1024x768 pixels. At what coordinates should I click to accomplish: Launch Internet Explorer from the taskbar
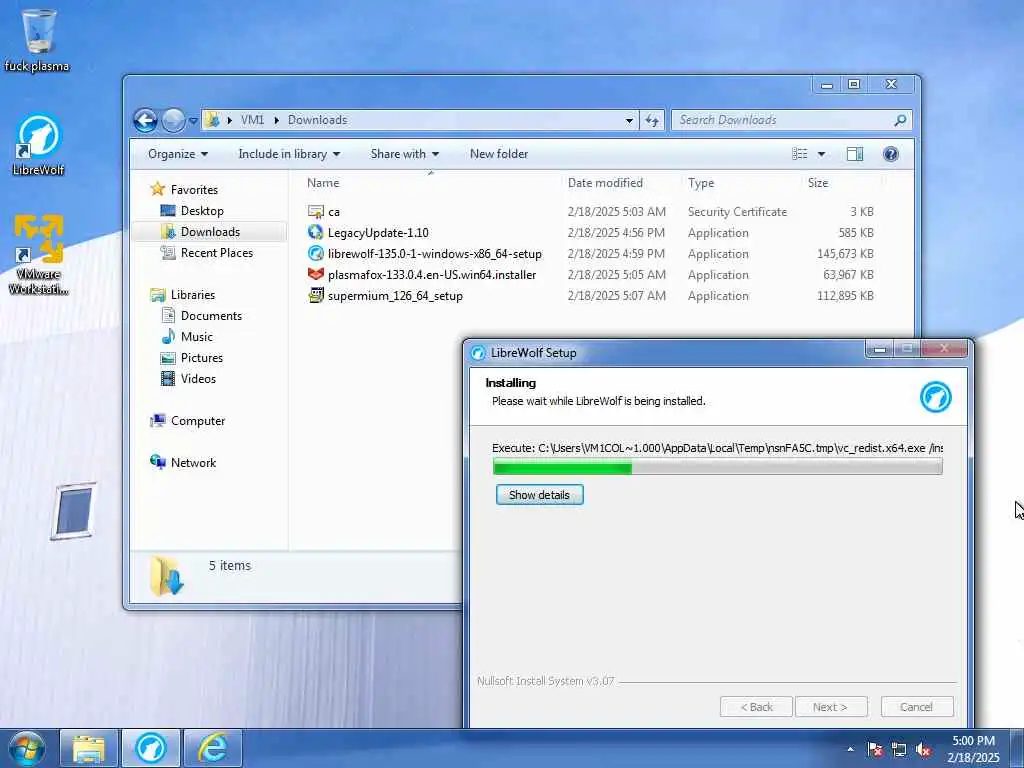[213, 748]
